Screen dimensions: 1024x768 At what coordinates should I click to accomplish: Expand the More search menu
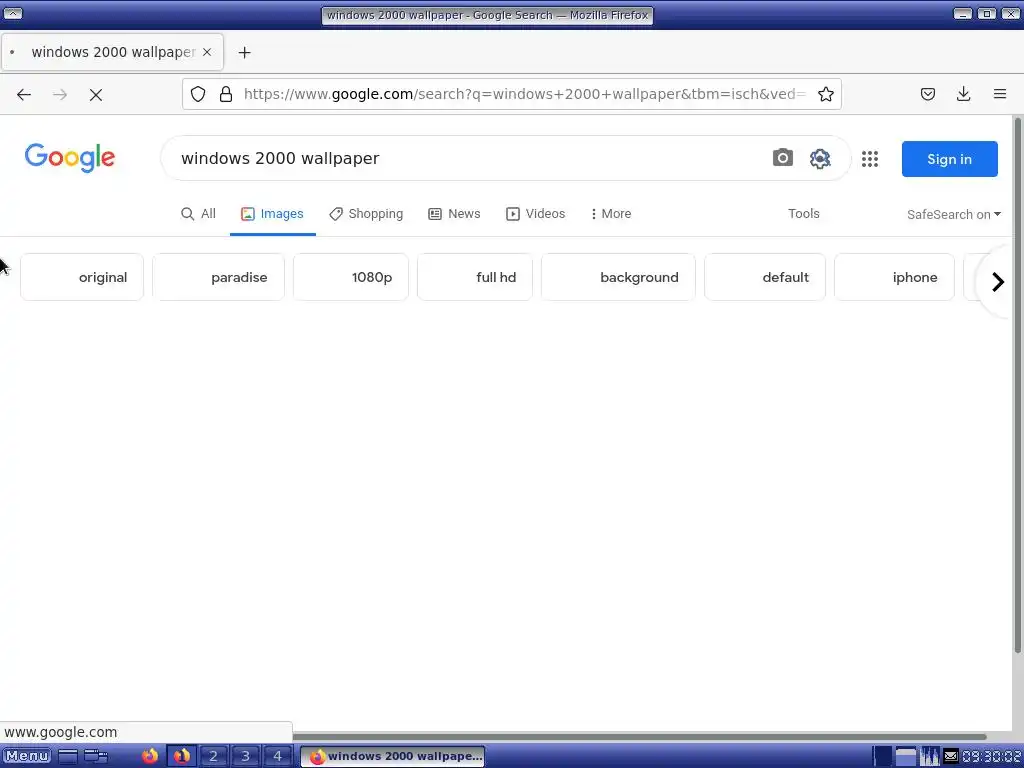[610, 214]
